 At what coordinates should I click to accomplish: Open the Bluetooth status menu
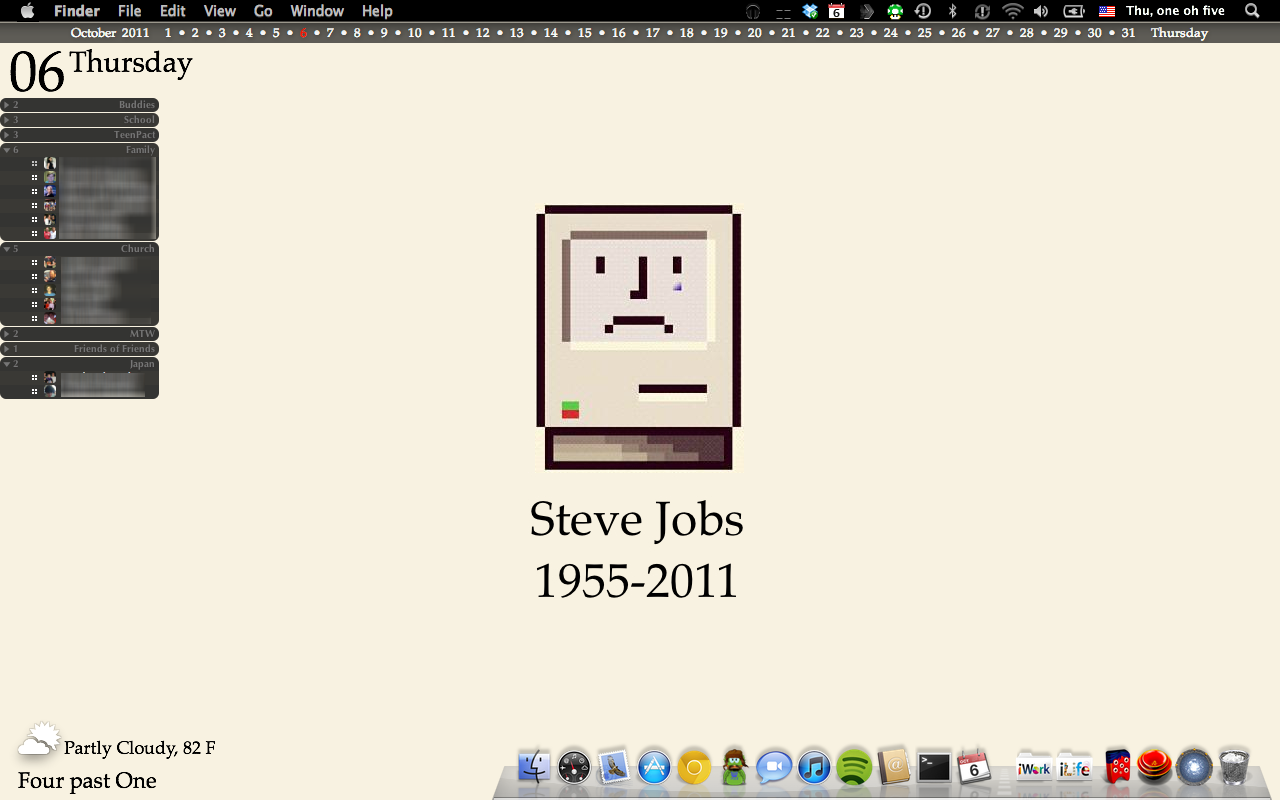coord(953,11)
